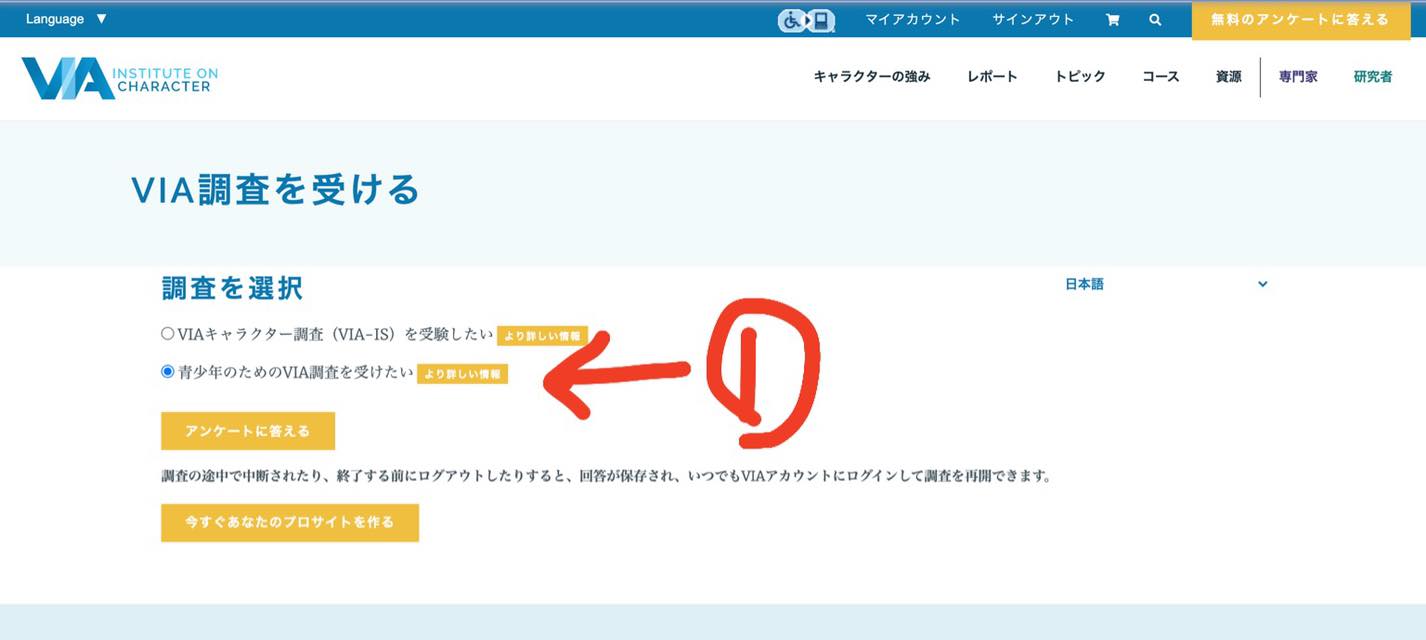The width and height of the screenshot is (1426, 640).
Task: Click より詳しい情報 beside VIA-IS option
Action: [x=541, y=336]
